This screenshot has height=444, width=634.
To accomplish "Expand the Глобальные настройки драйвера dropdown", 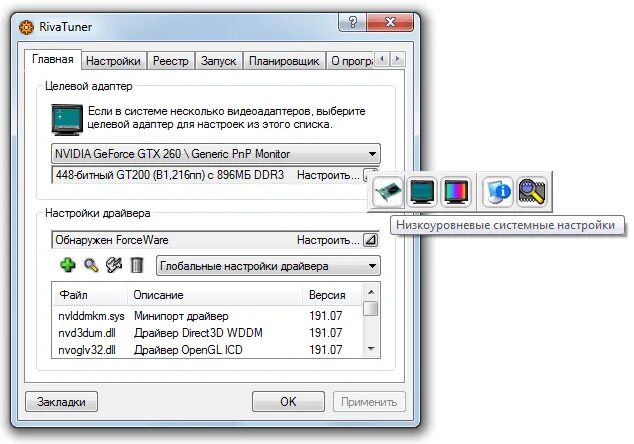I will coord(268,266).
